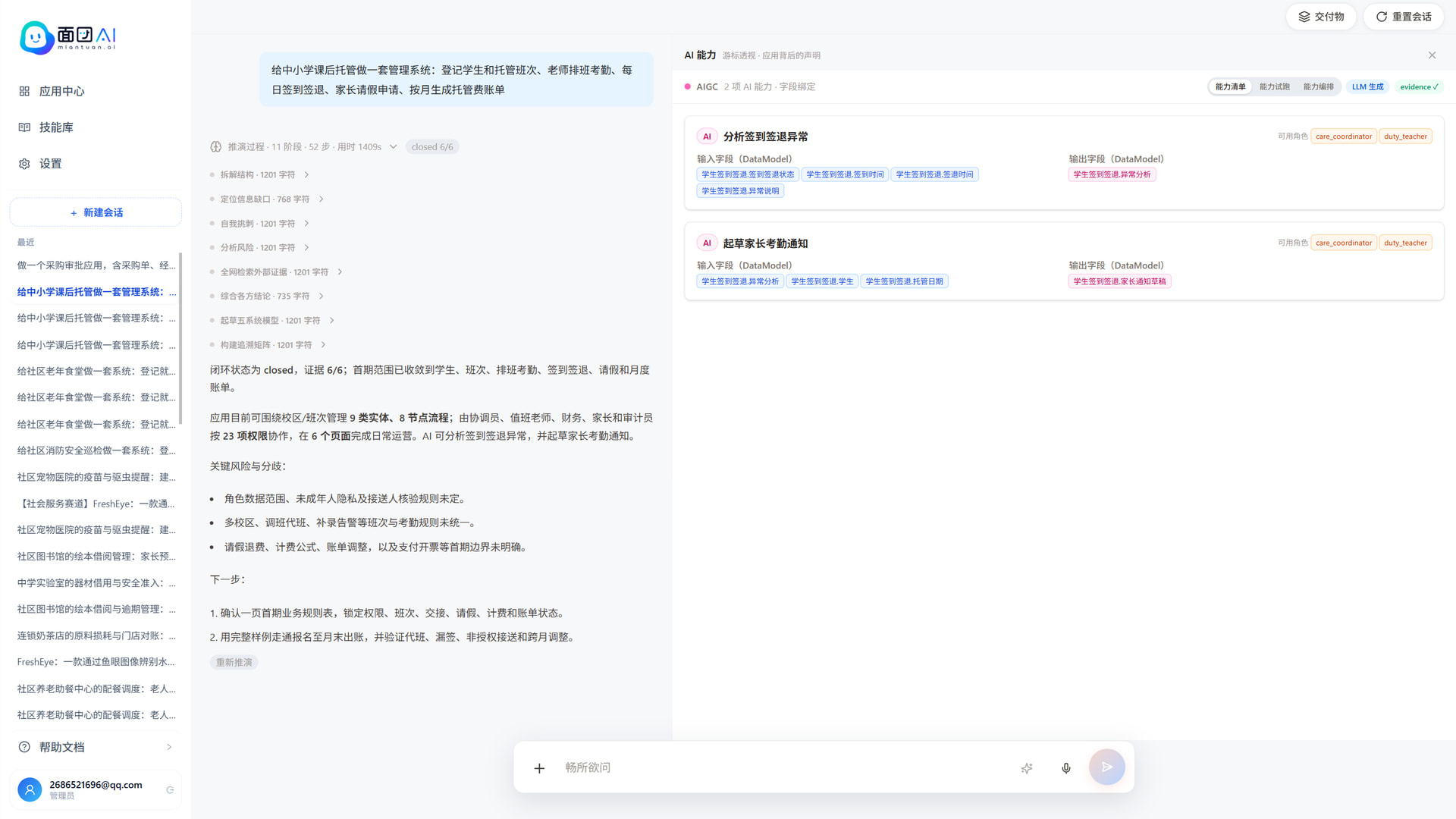Switch to the 能力试跑 tab

click(x=1274, y=86)
